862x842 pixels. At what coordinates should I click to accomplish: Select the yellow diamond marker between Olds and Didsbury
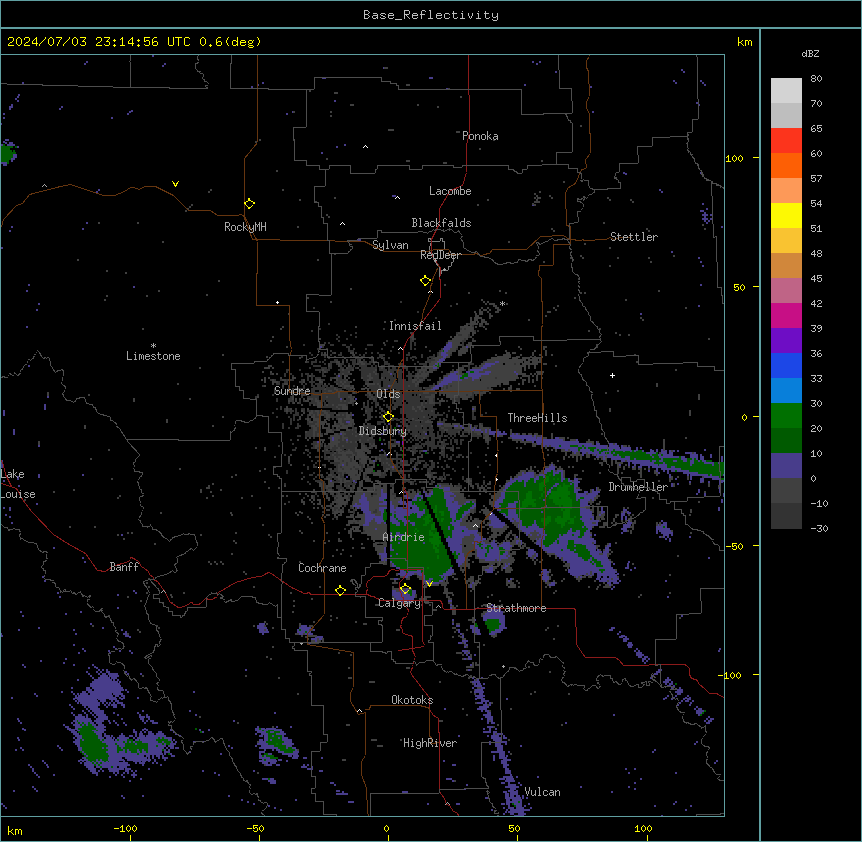click(388, 417)
